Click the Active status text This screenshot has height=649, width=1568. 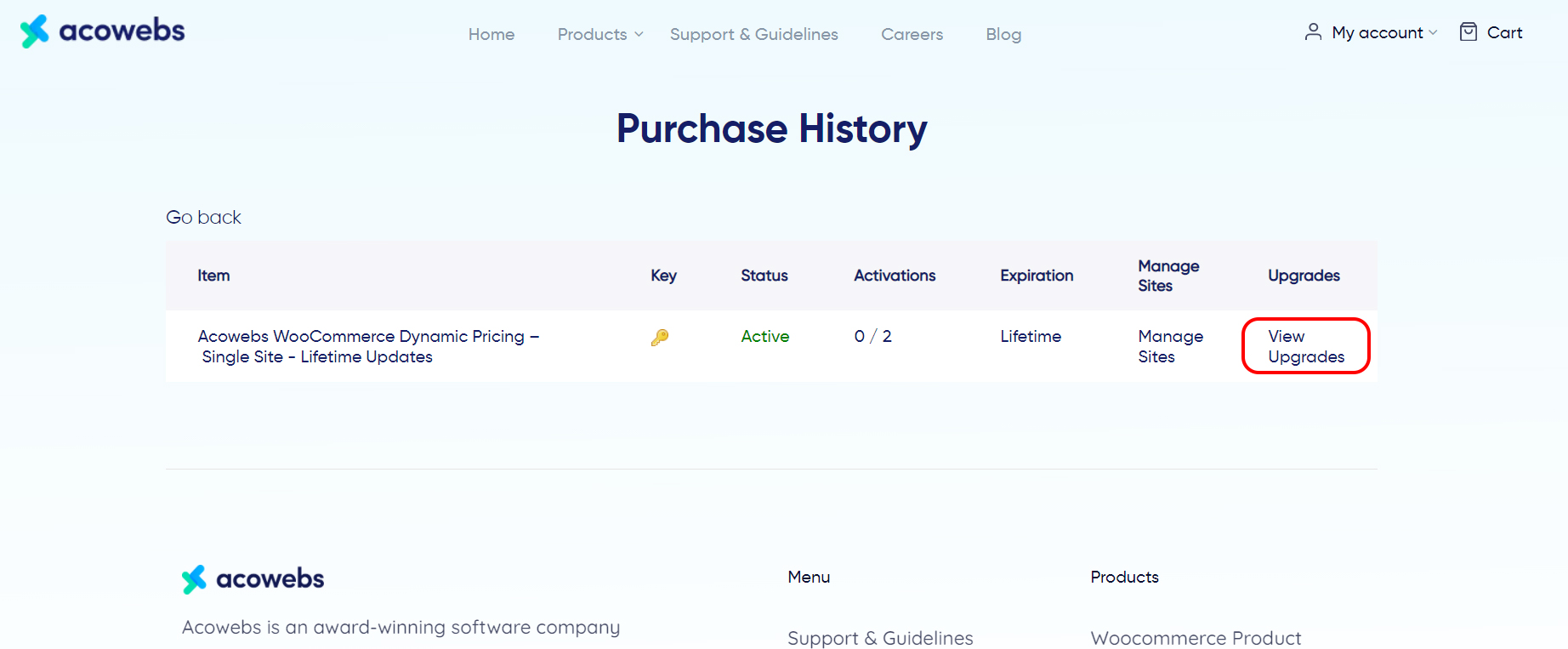tap(765, 336)
